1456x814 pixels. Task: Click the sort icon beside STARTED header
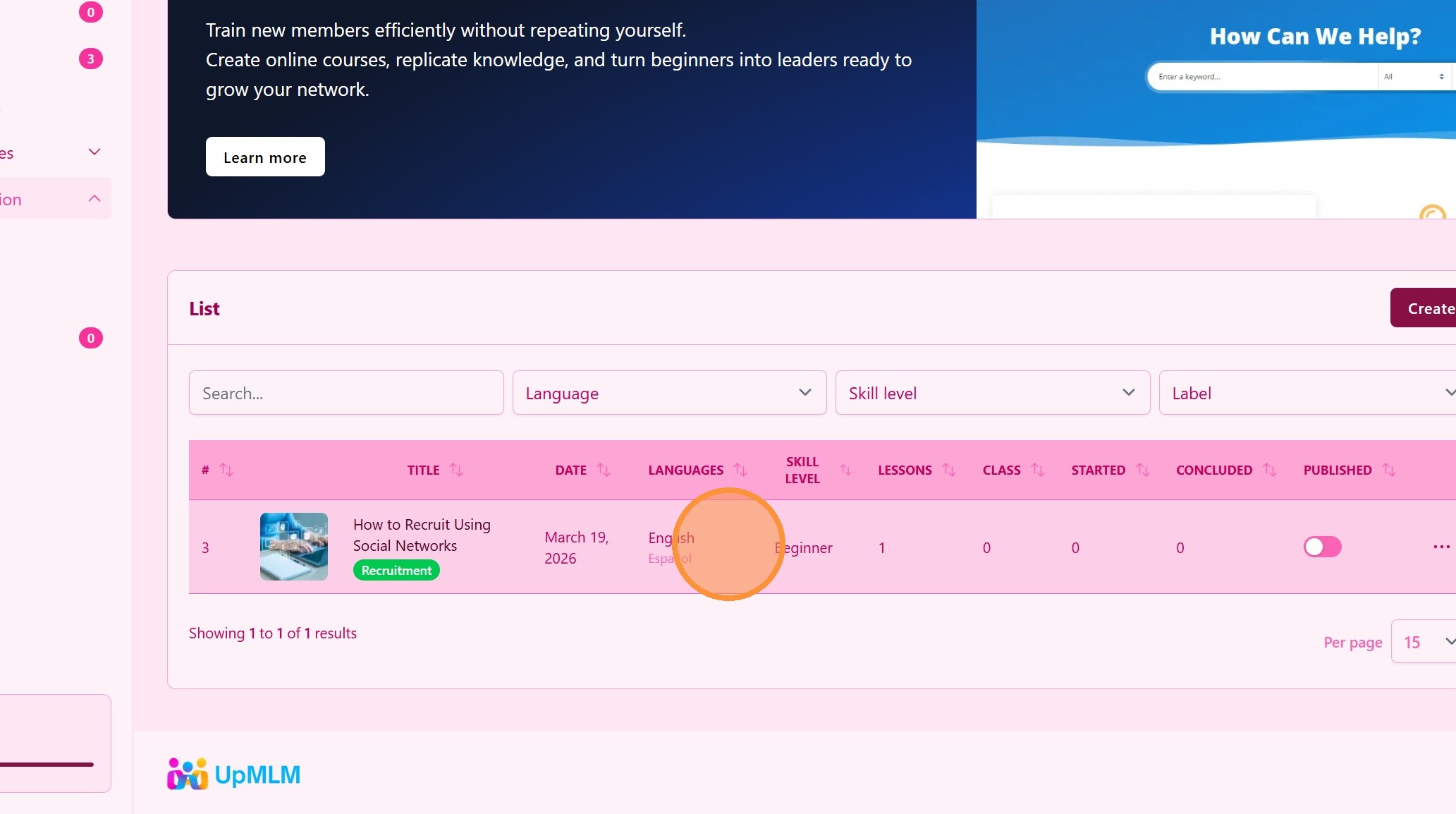[1143, 470]
